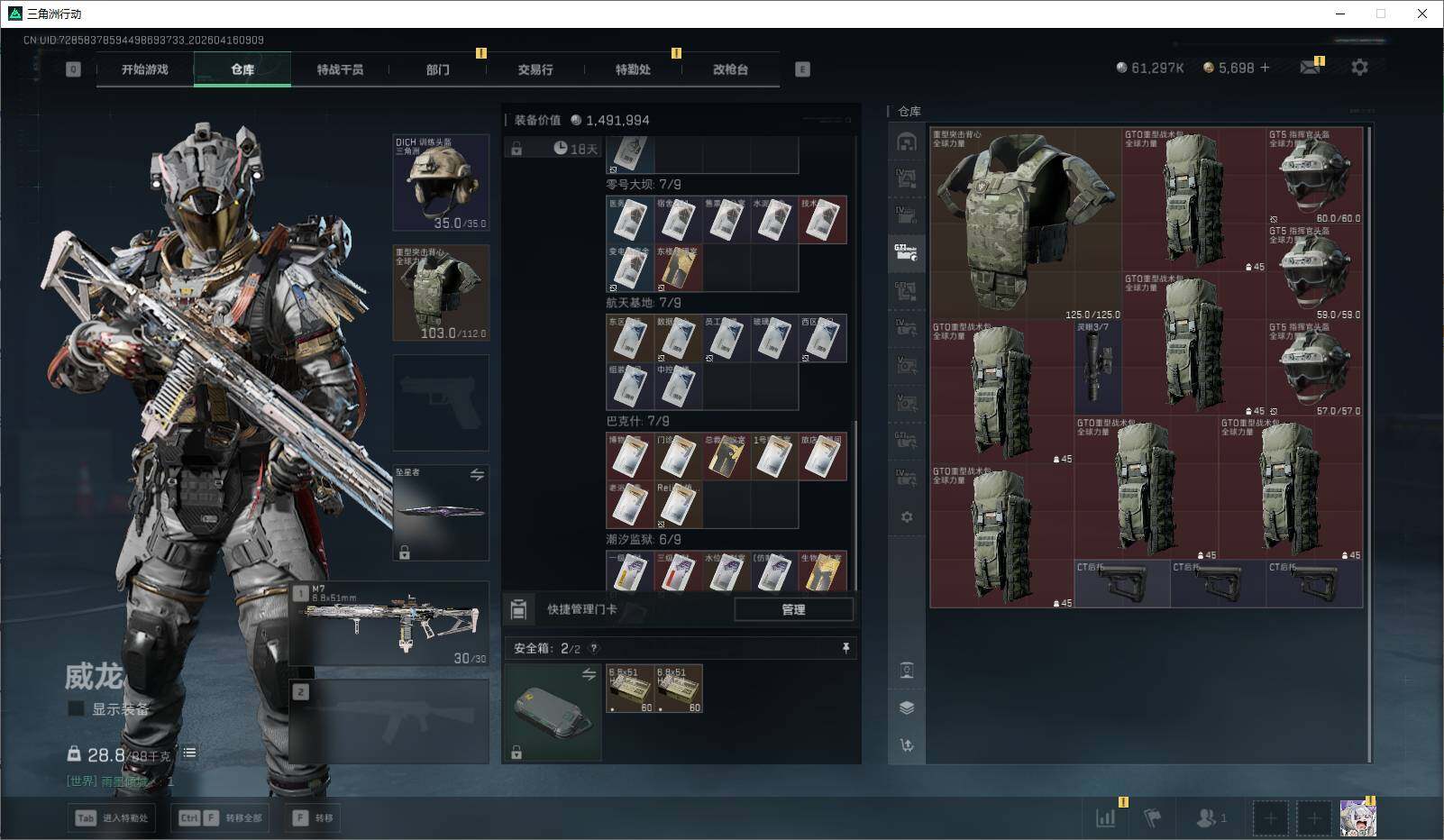The height and width of the screenshot is (840, 1444).
Task: Click the swap icon on the safe box
Action: pyautogui.click(x=589, y=674)
